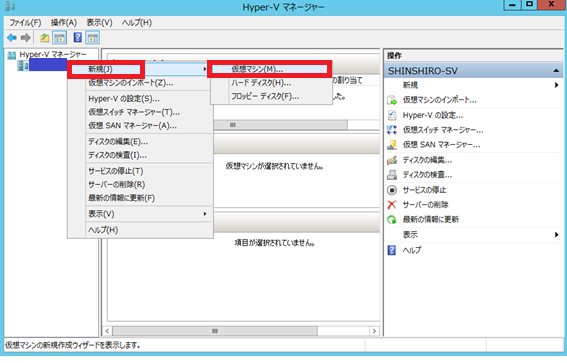Viewport: 567px width, 363px height.
Task: Open the blue Help toolbar icon
Action: coord(77,38)
